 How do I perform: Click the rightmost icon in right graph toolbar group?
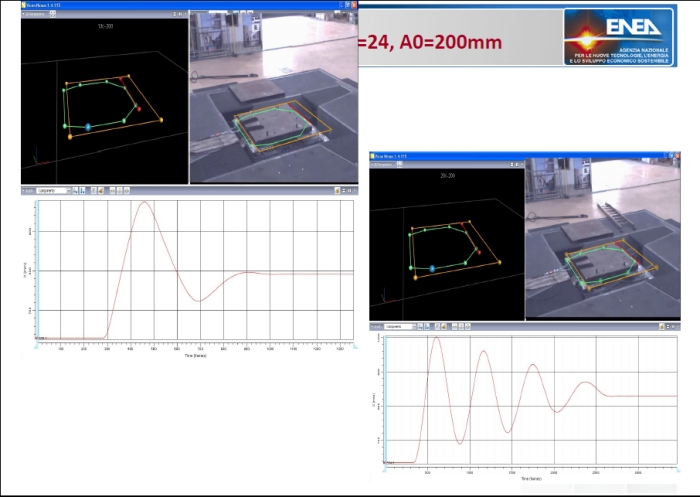click(467, 327)
